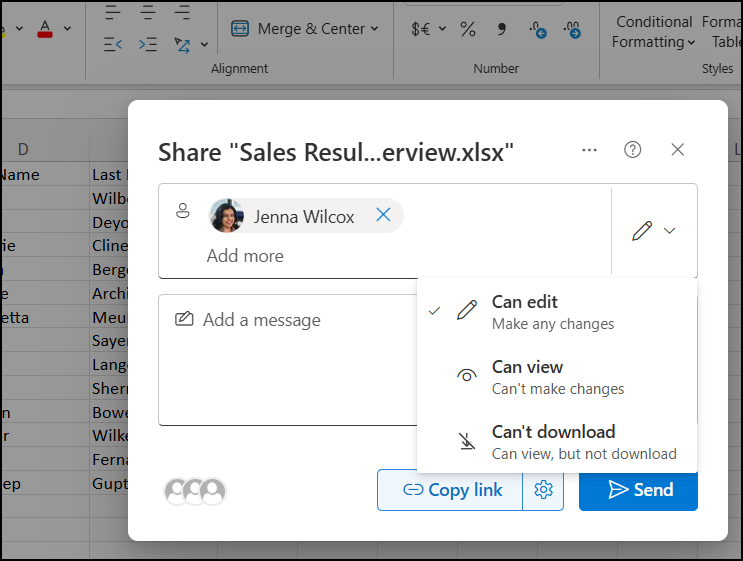Image resolution: width=743 pixels, height=561 pixels.
Task: Apply red font color
Action: [45, 29]
